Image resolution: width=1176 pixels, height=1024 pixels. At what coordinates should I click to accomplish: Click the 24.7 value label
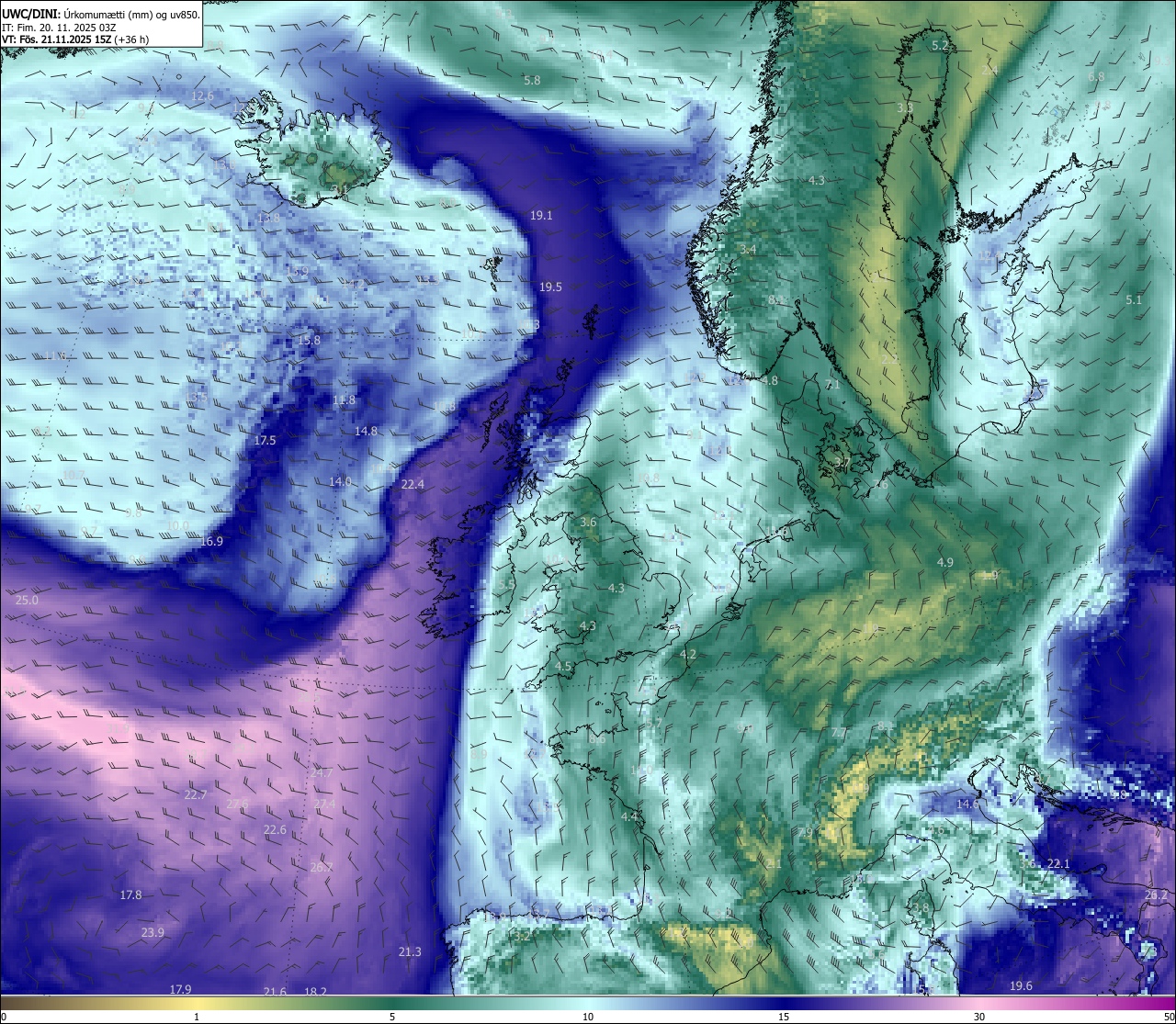321,773
